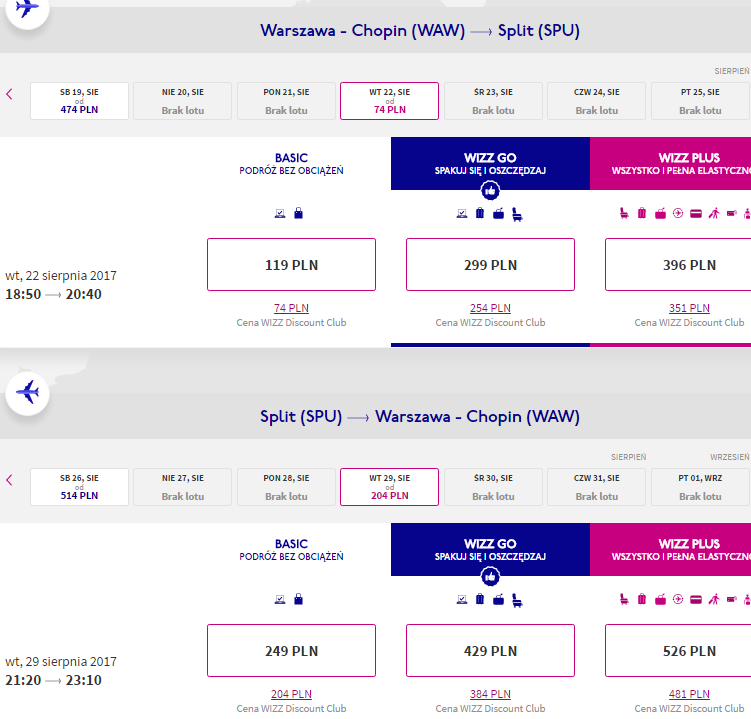
Task: Click priority boarding icon under return WIZZ PLUS
Action: pos(714,599)
